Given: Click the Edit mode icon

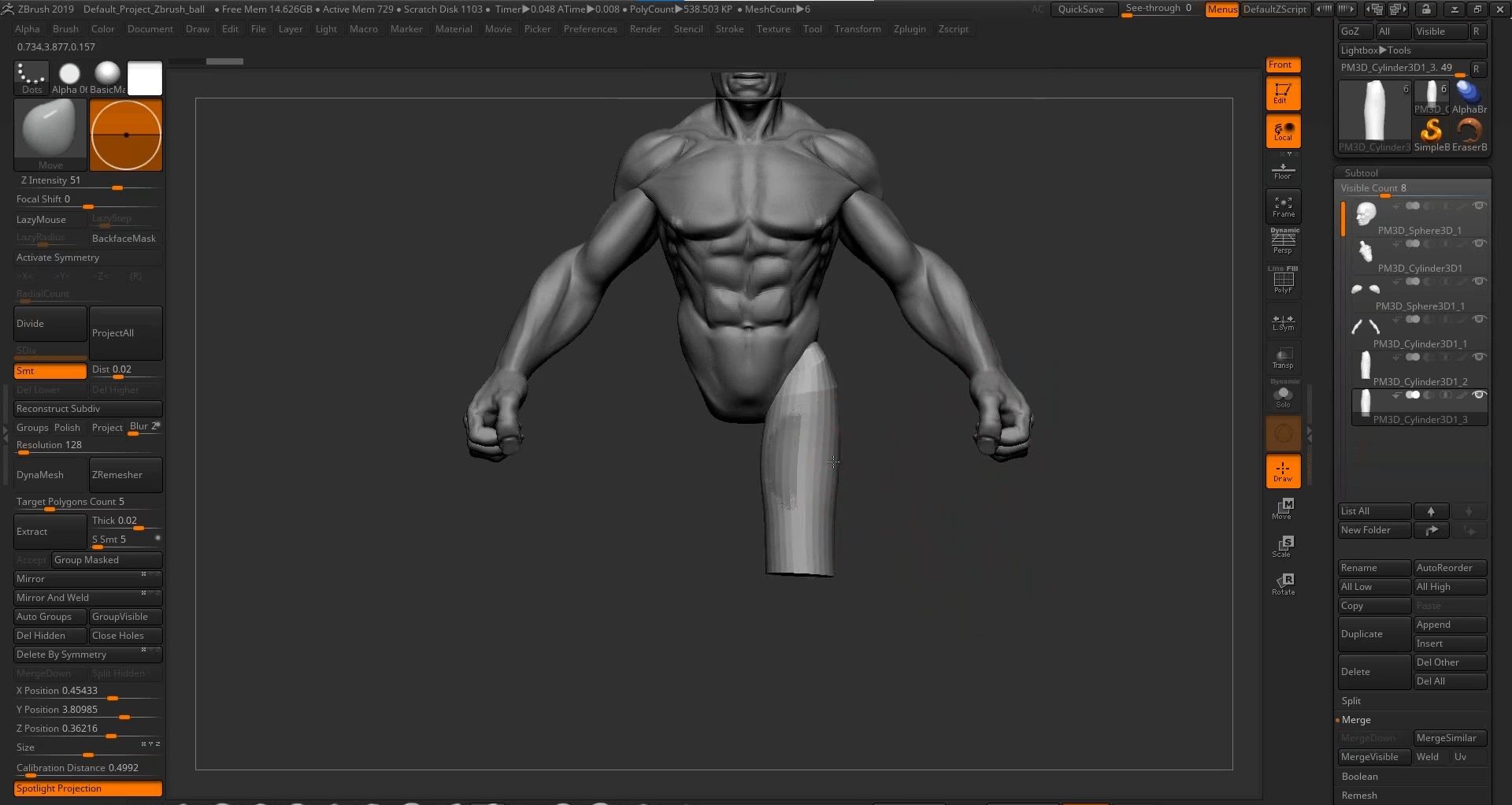Looking at the screenshot, I should [1283, 93].
